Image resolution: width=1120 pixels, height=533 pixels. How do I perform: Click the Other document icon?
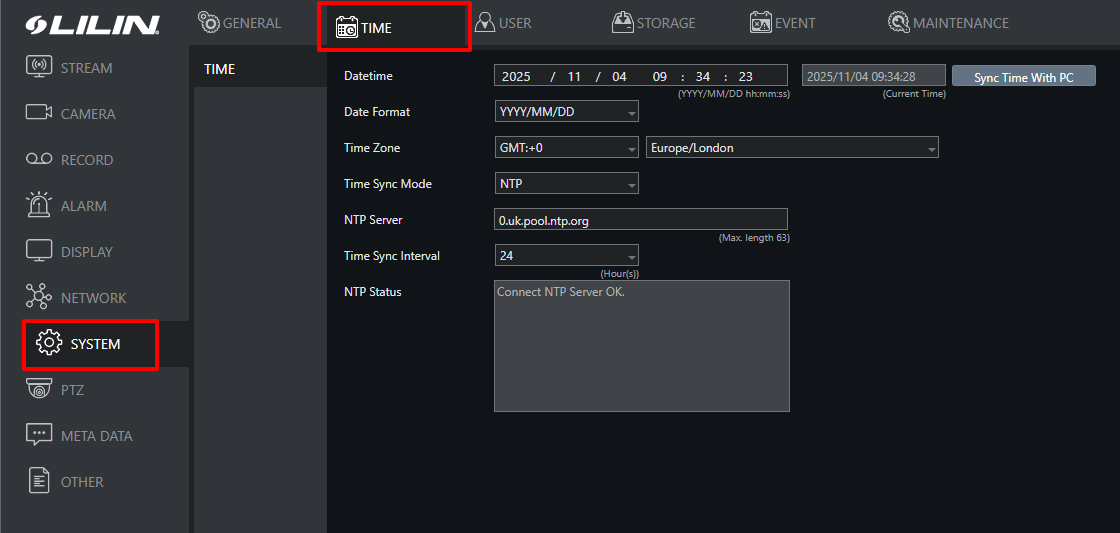[40, 481]
